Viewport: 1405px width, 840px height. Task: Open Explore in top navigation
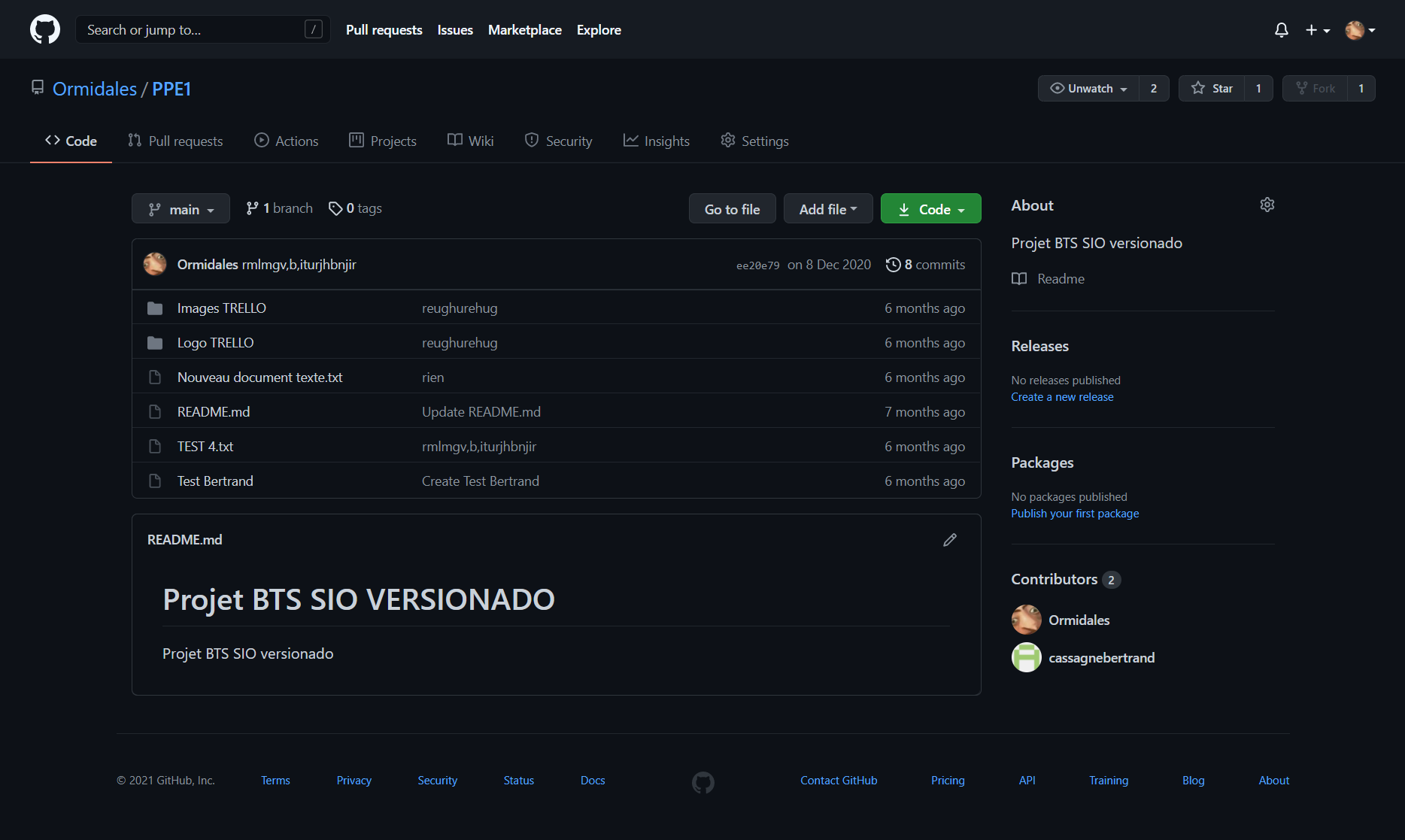coord(599,30)
